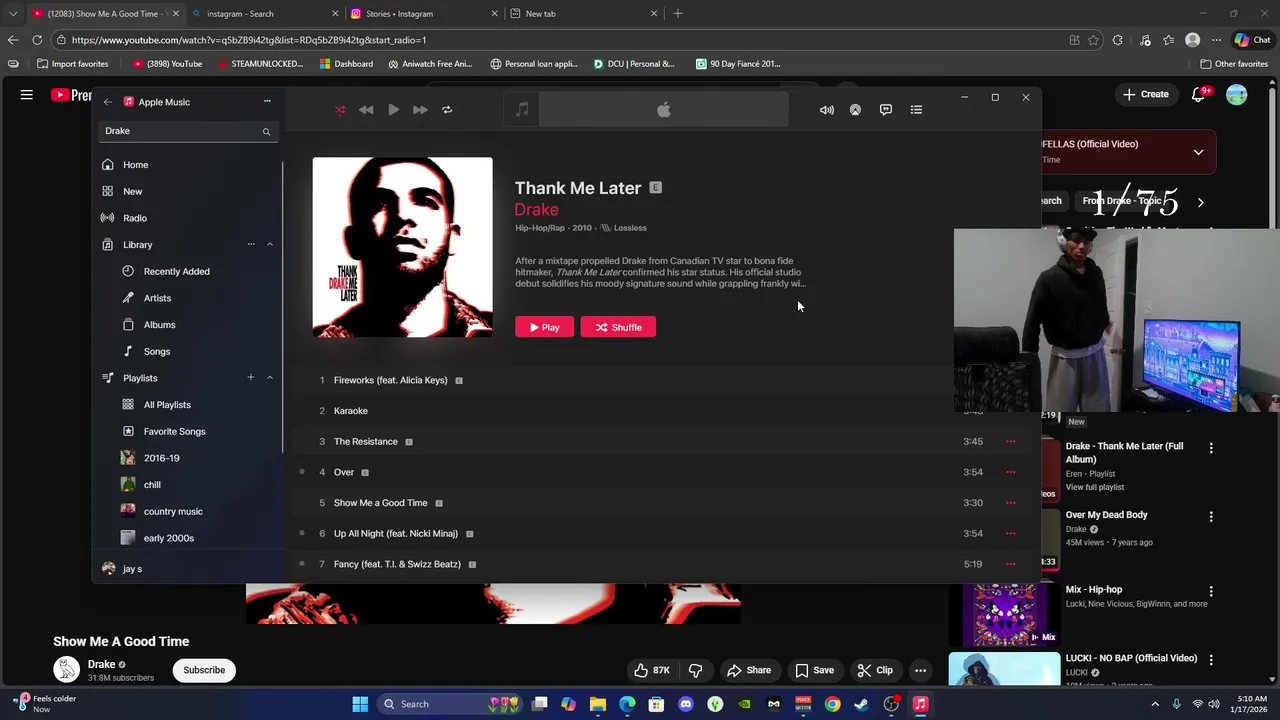1280x720 pixels.
Task: Select Albums in Library
Action: pos(159,325)
